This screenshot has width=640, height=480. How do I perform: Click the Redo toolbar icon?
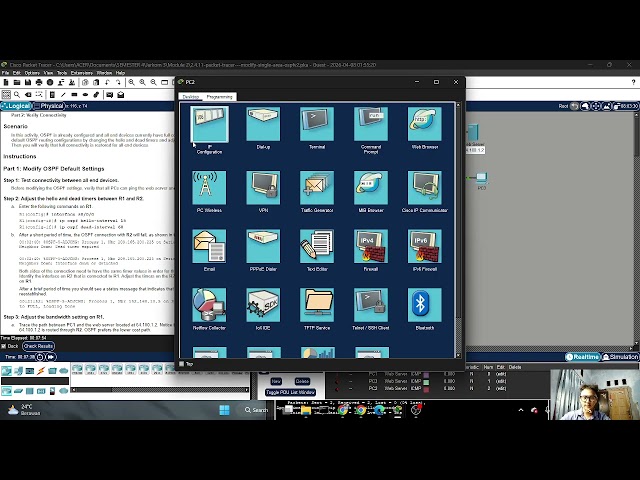tap(118, 82)
